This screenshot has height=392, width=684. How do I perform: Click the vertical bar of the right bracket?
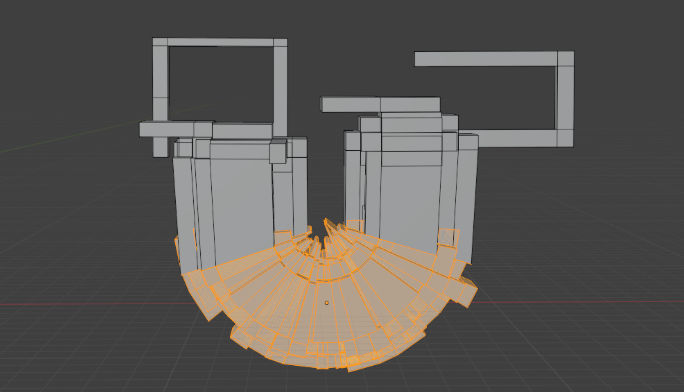pos(565,98)
